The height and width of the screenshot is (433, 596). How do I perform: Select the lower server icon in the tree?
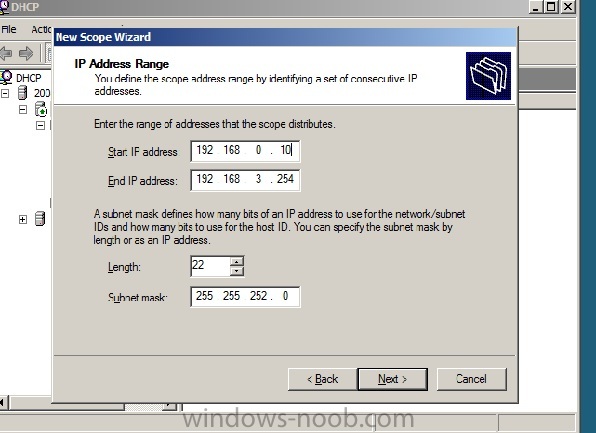[40, 219]
